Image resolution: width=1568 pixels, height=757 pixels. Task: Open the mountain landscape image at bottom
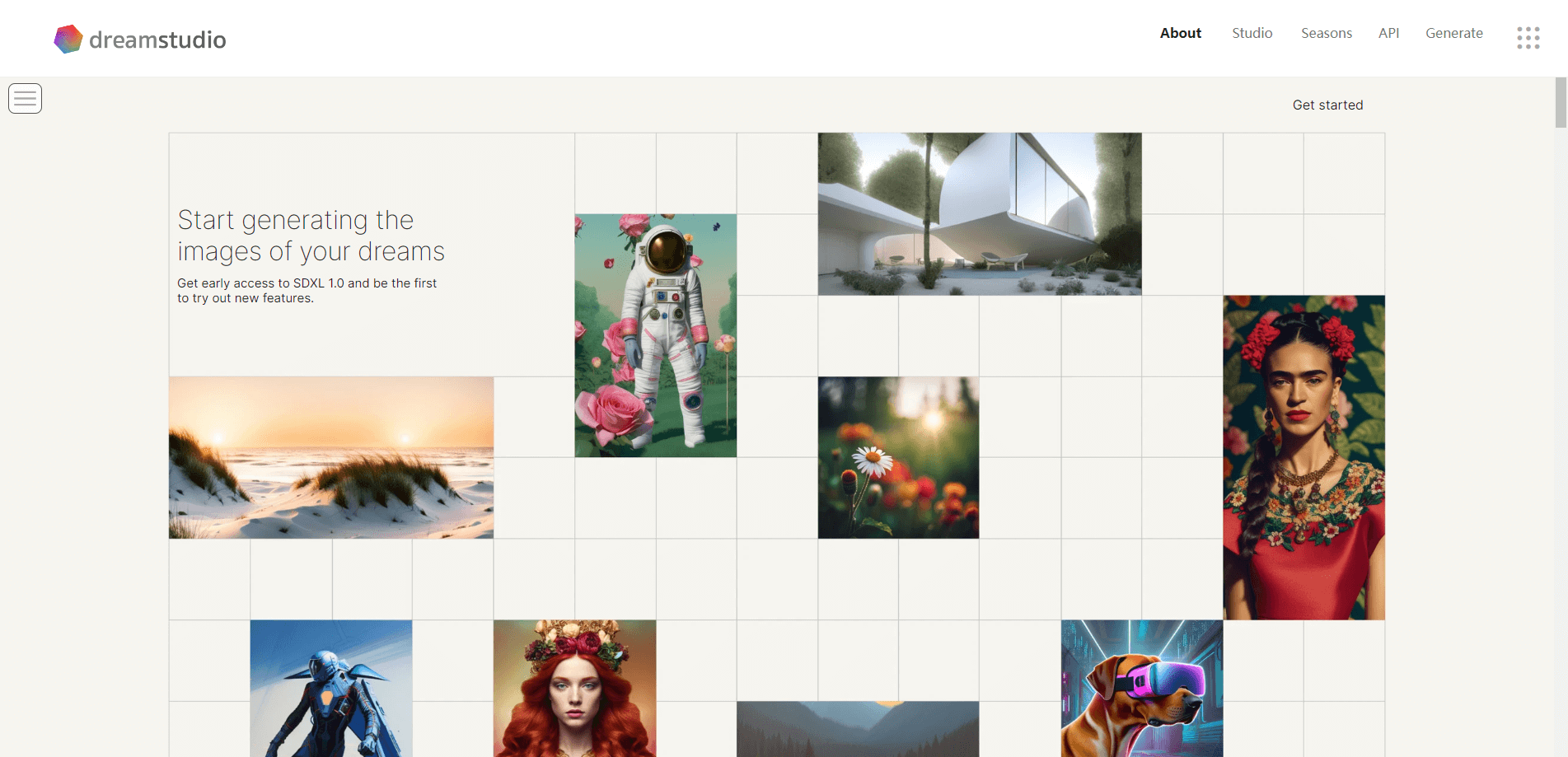[858, 729]
